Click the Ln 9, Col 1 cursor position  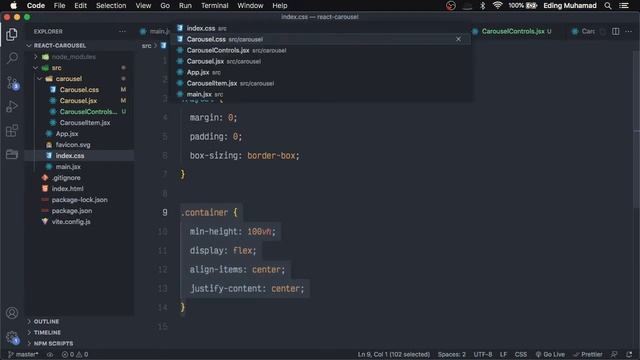point(393,354)
